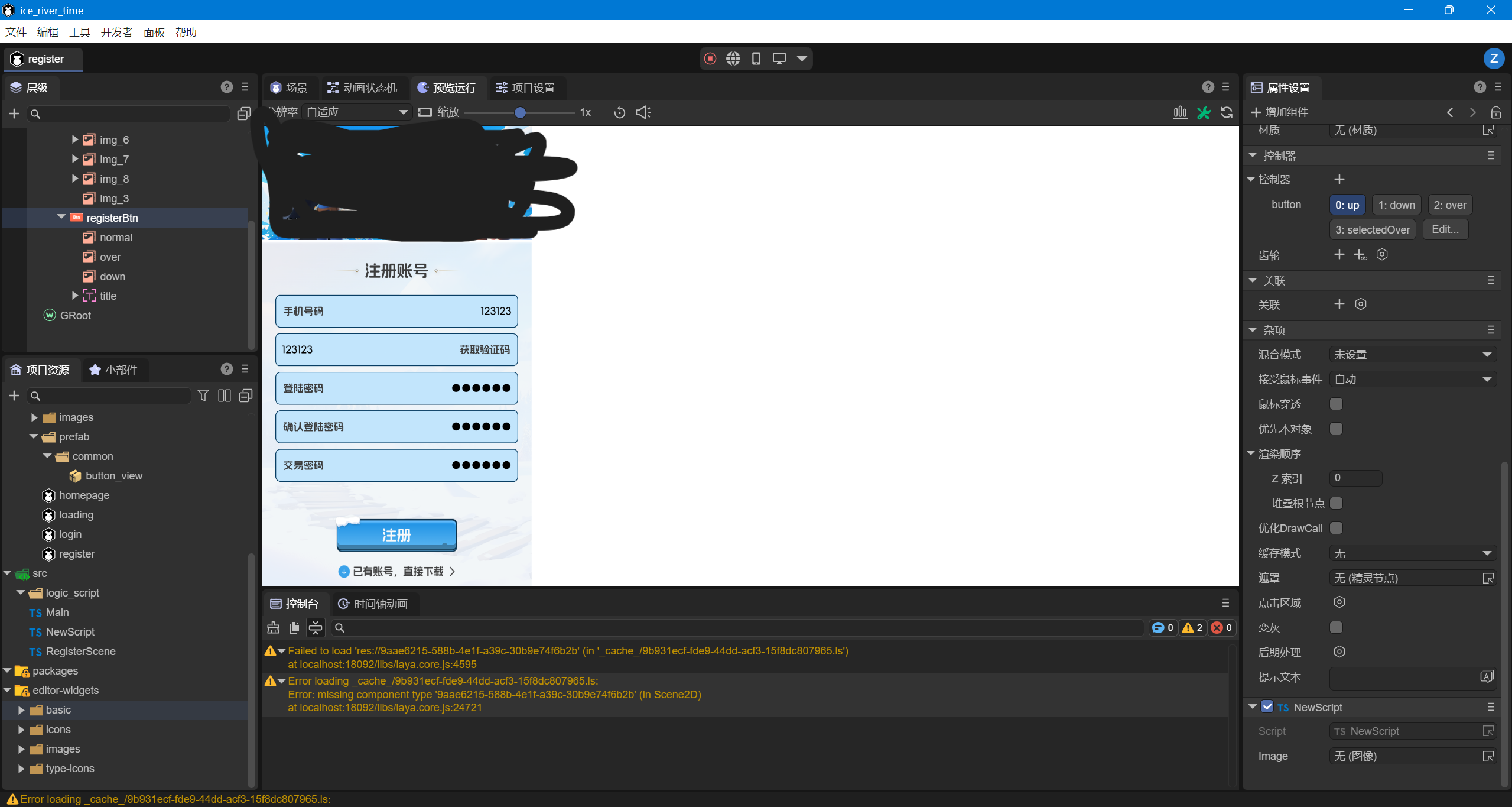
Task: Disable the NewScript component checkbox
Action: tap(1267, 706)
